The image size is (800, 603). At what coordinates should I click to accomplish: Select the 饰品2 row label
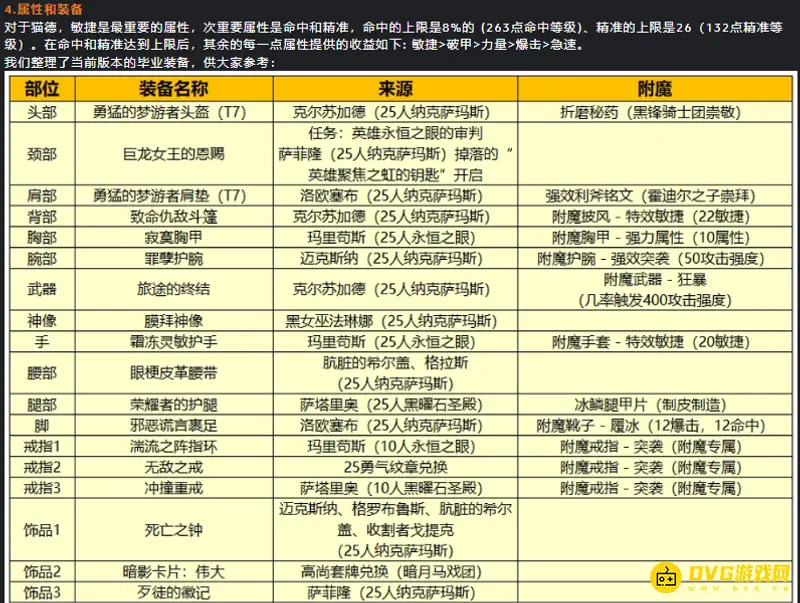(x=42, y=572)
